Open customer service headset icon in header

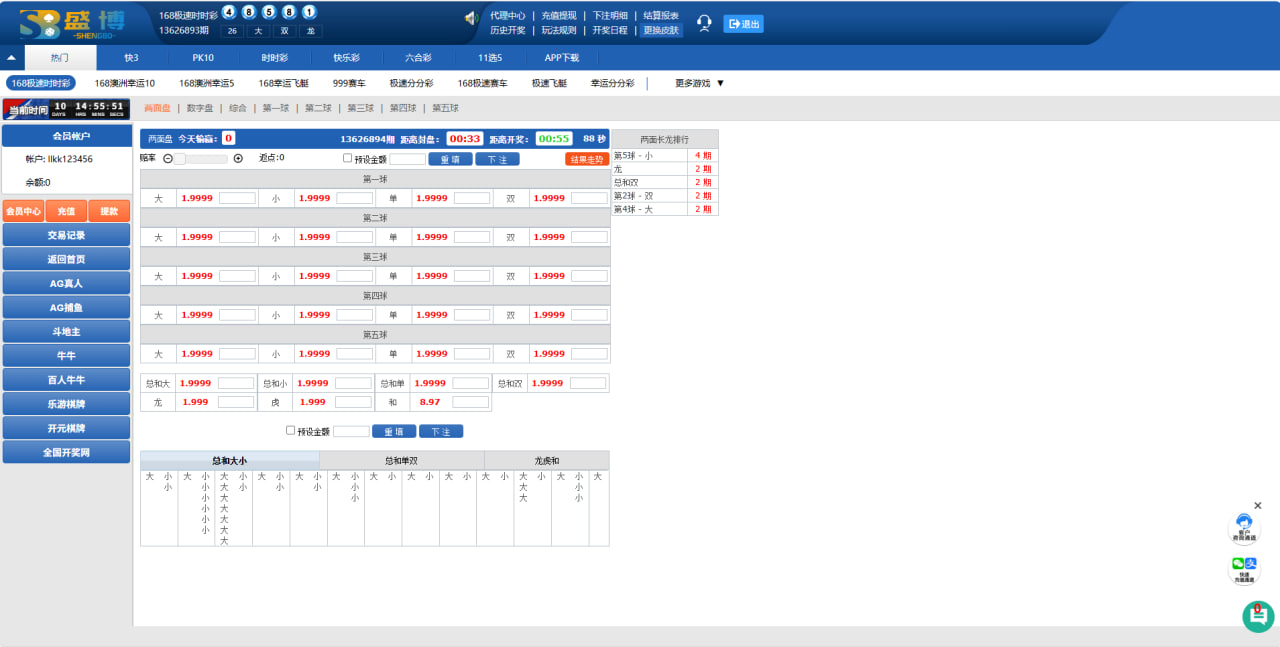pyautogui.click(x=704, y=23)
